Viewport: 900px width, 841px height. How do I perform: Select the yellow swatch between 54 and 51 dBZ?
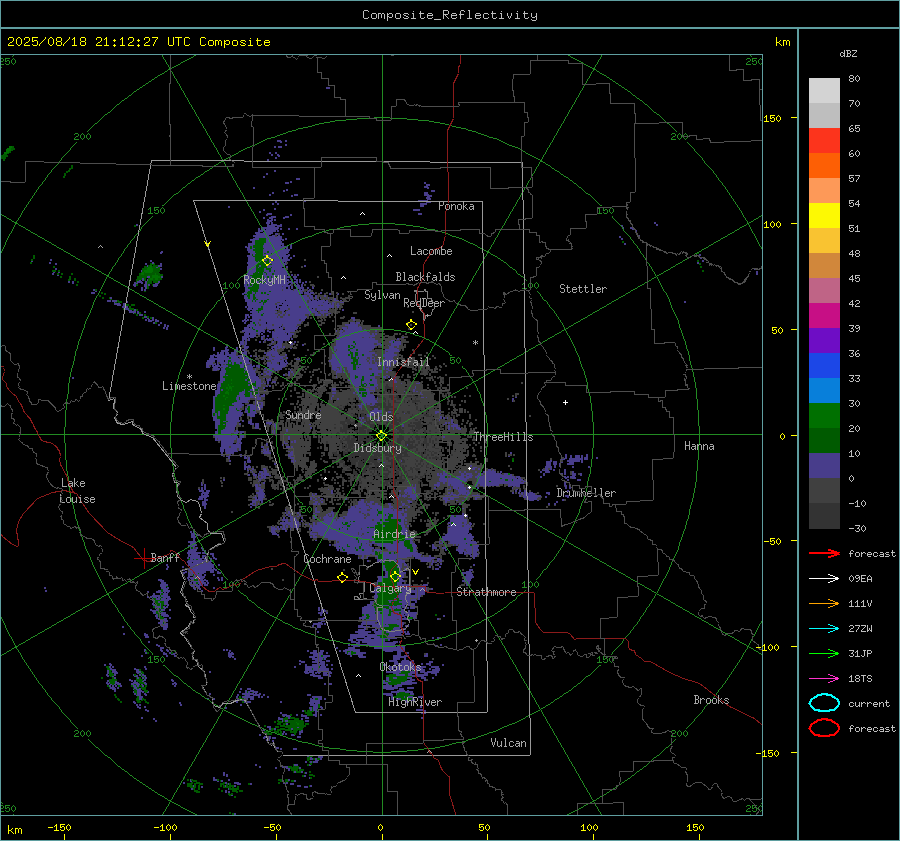[824, 216]
